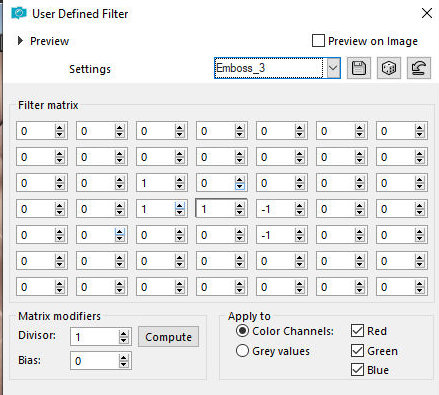Viewport: 439px width, 395px height.
Task: Select the Color Channels radio option
Action: (x=242, y=331)
